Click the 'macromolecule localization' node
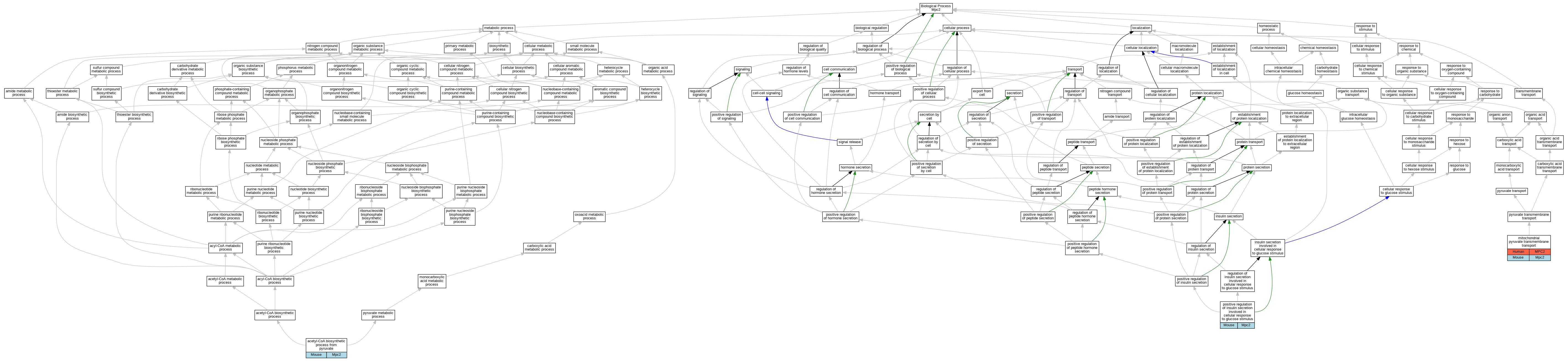Viewport: 1568px width, 361px height. point(1184,48)
